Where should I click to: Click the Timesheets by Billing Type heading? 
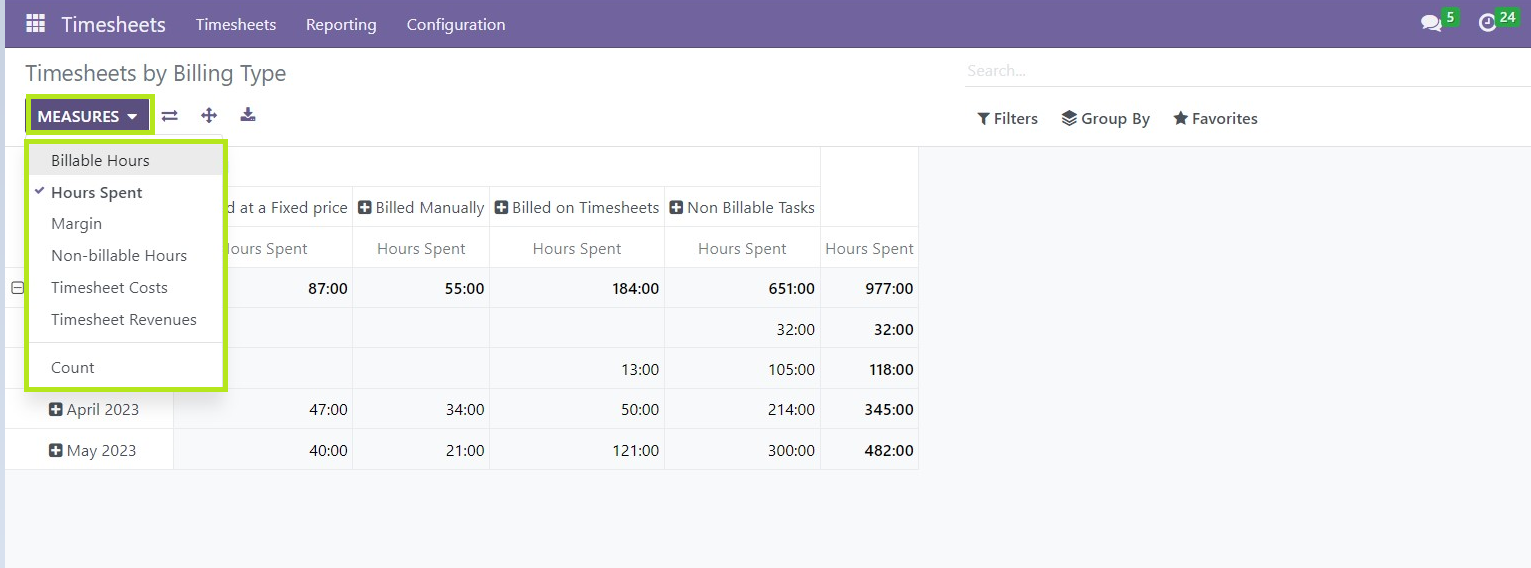point(156,73)
